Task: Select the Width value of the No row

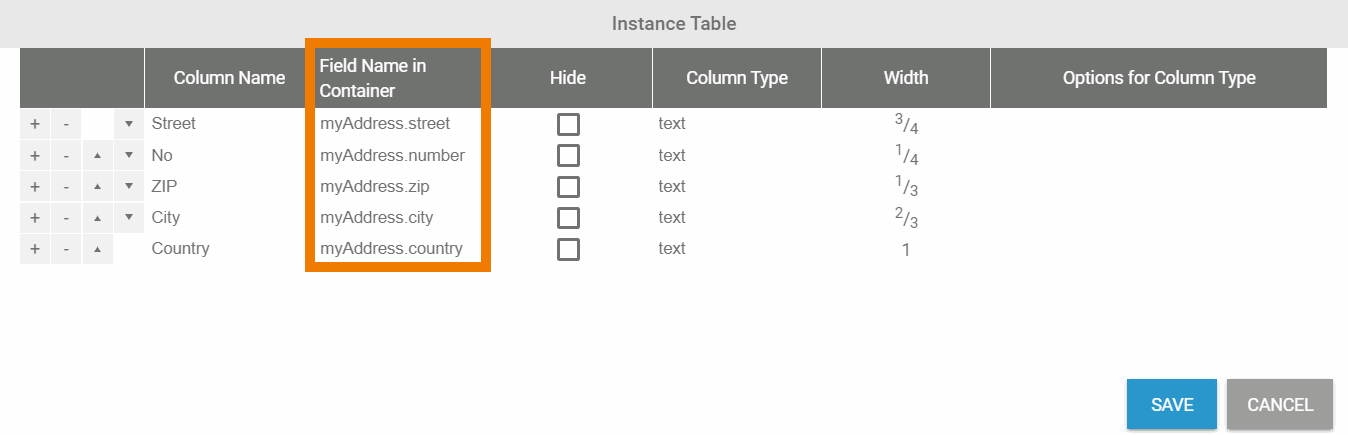Action: point(906,156)
